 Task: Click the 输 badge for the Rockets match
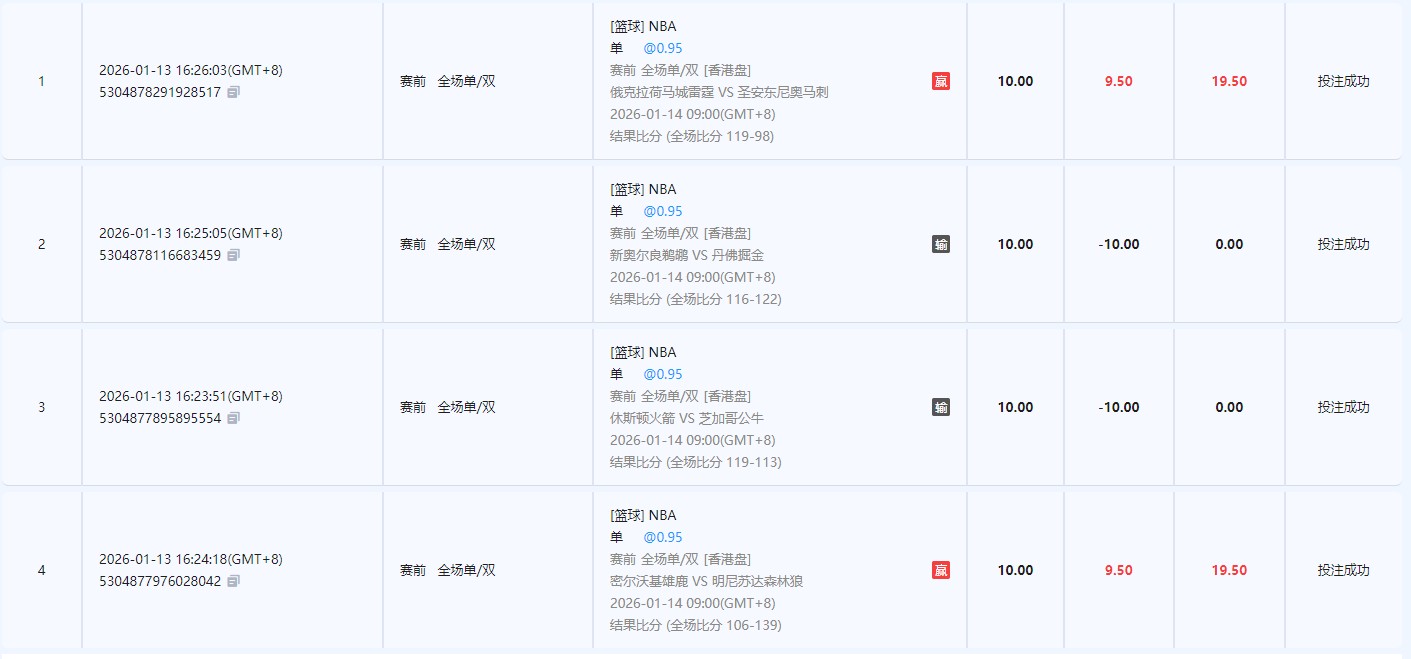click(940, 407)
